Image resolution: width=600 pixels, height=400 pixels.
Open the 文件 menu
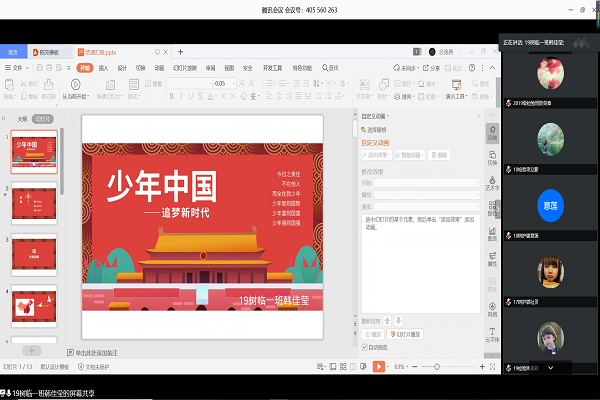coord(17,68)
